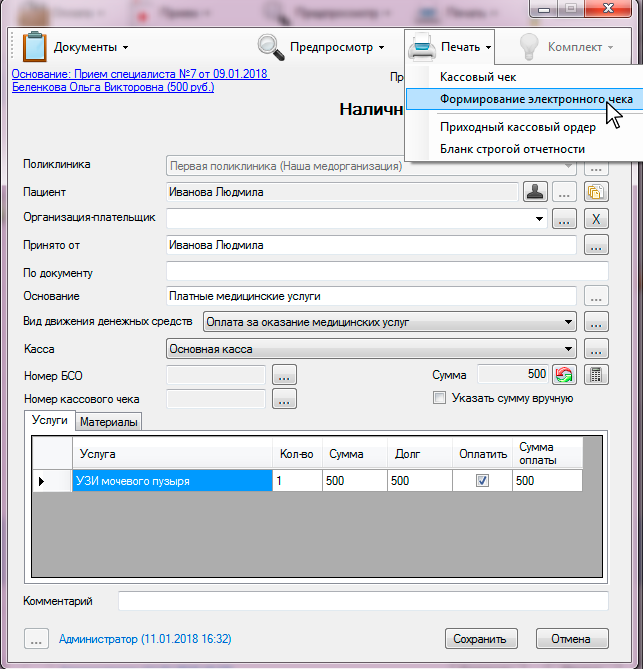The height and width of the screenshot is (669, 643).
Task: Click the Оплатить column header
Action: coord(483,453)
